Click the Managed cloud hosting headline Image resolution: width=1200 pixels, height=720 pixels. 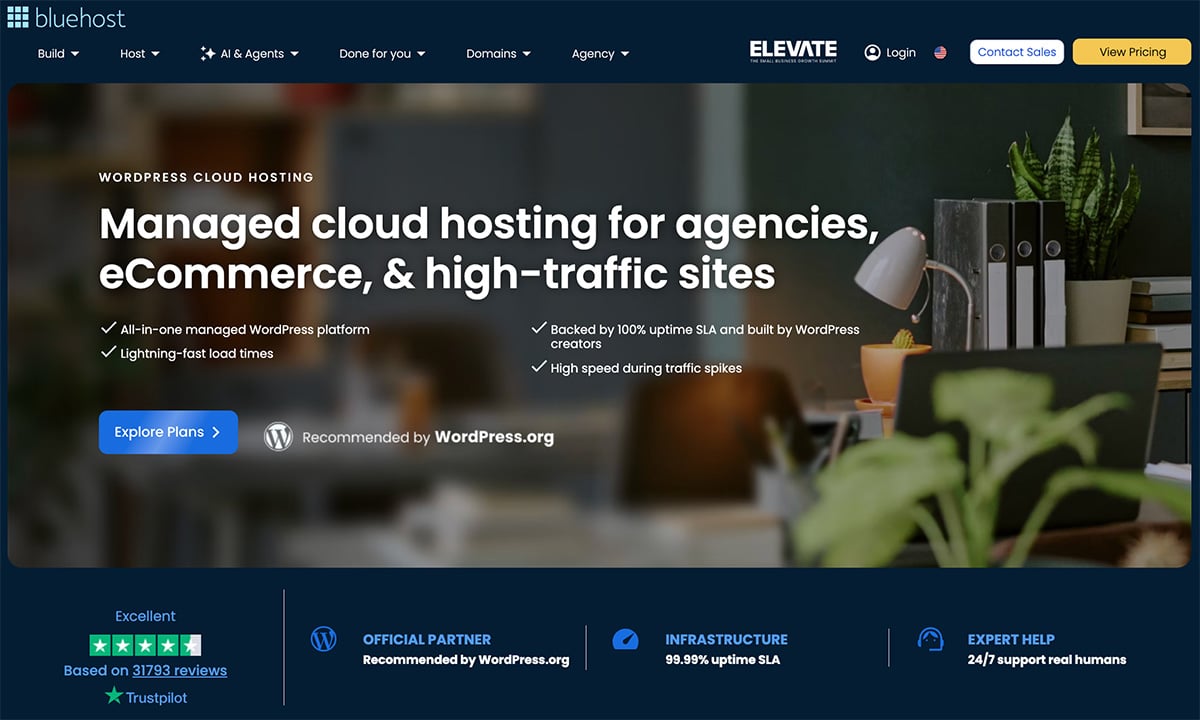pyautogui.click(x=489, y=248)
